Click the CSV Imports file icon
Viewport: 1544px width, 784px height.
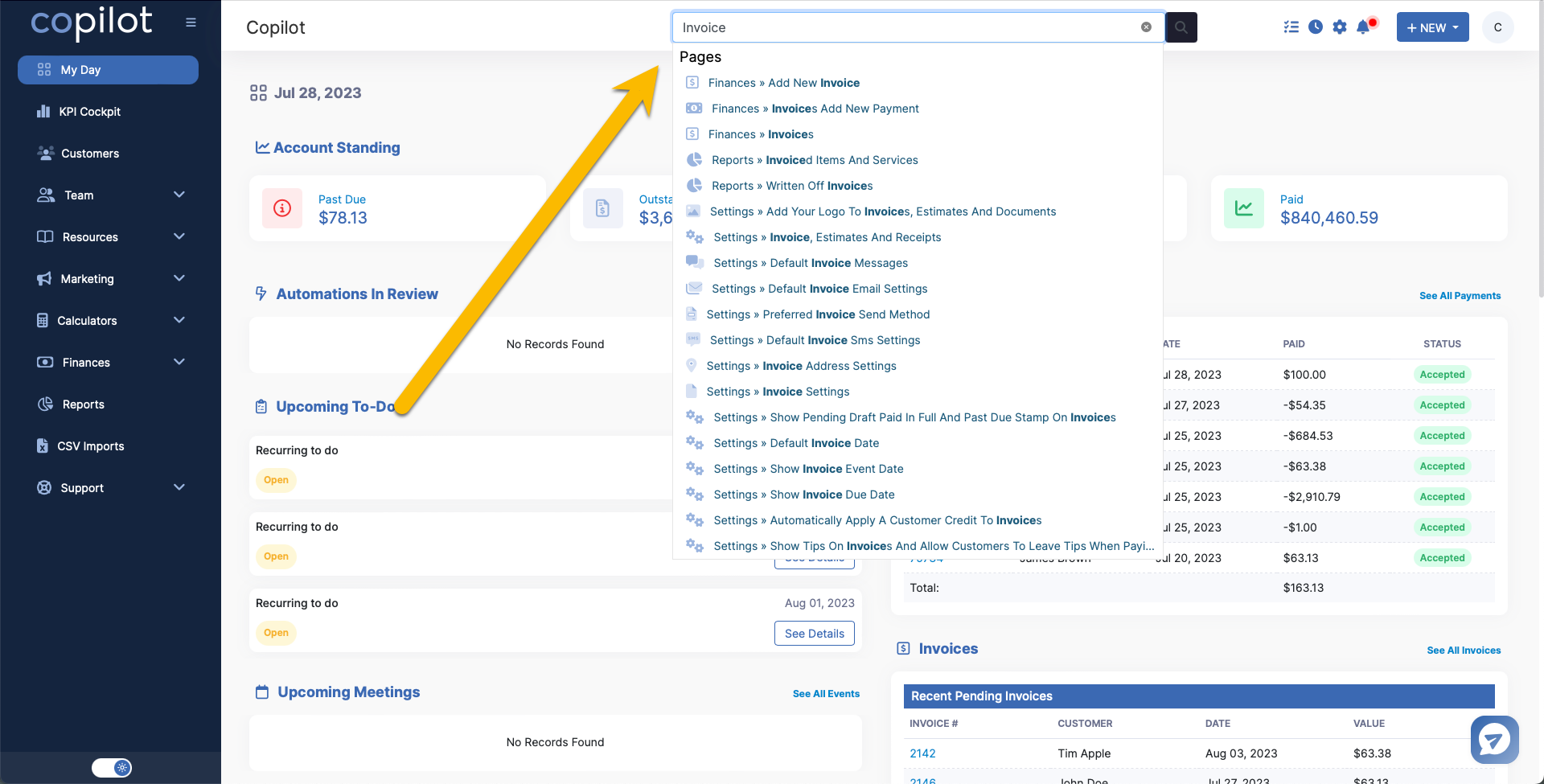(43, 445)
